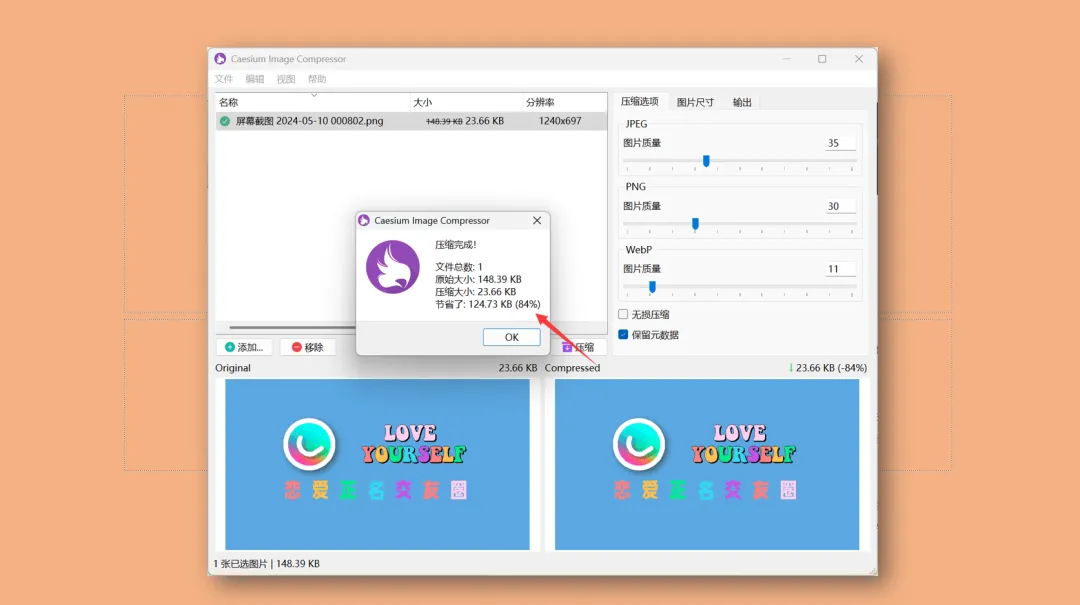Image resolution: width=1080 pixels, height=605 pixels.
Task: Click the 压缩 button
Action: point(579,347)
